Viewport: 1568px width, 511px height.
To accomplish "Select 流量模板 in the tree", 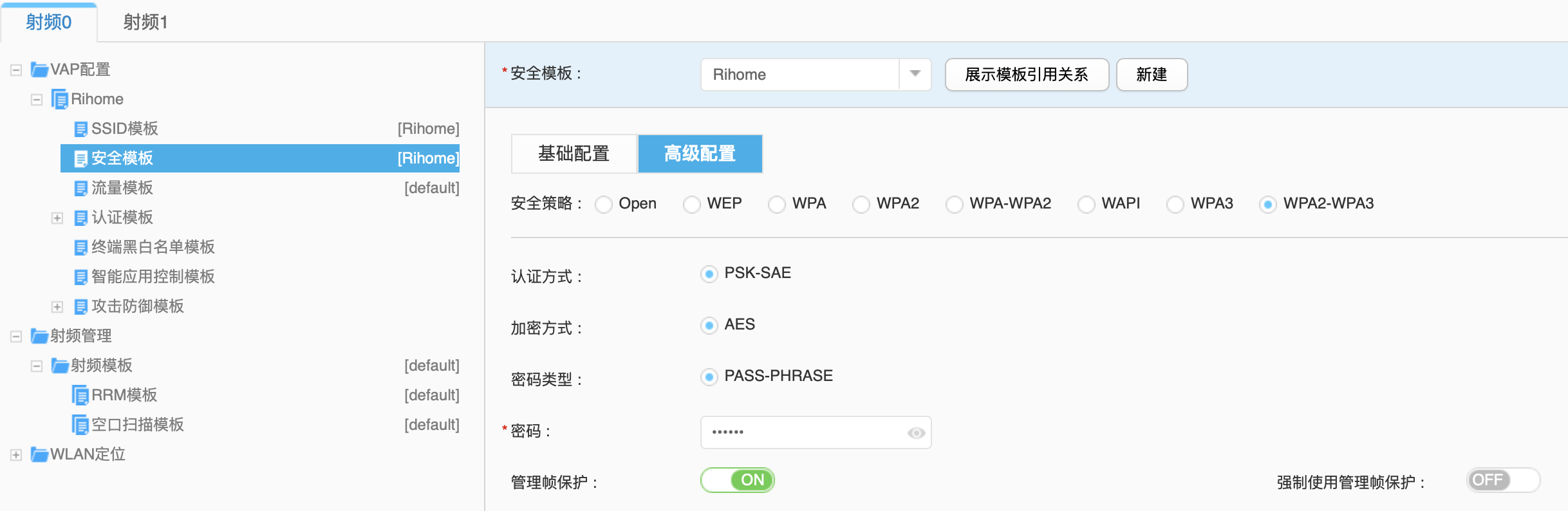I will click(x=122, y=188).
